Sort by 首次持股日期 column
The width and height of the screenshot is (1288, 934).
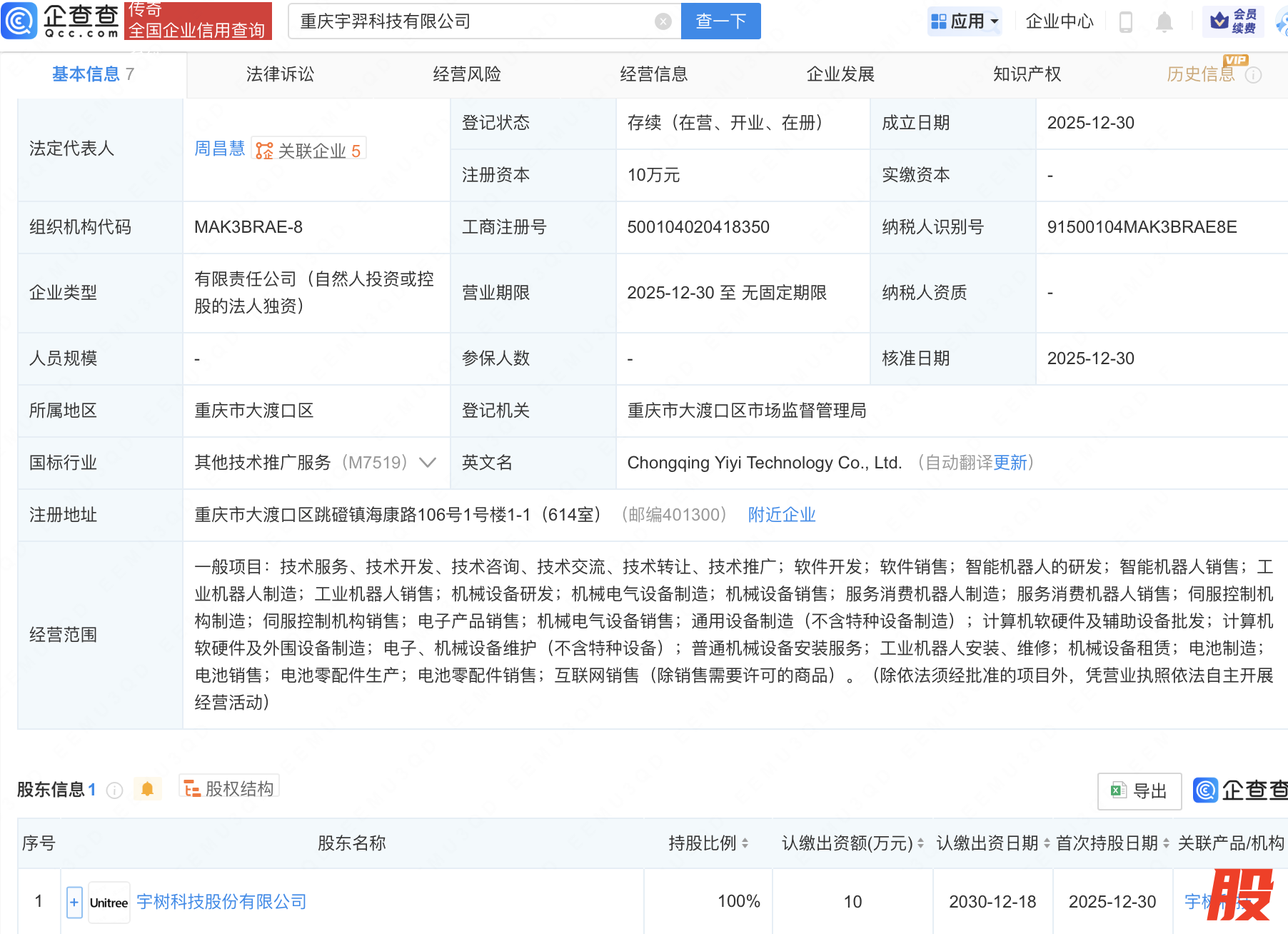click(1166, 843)
